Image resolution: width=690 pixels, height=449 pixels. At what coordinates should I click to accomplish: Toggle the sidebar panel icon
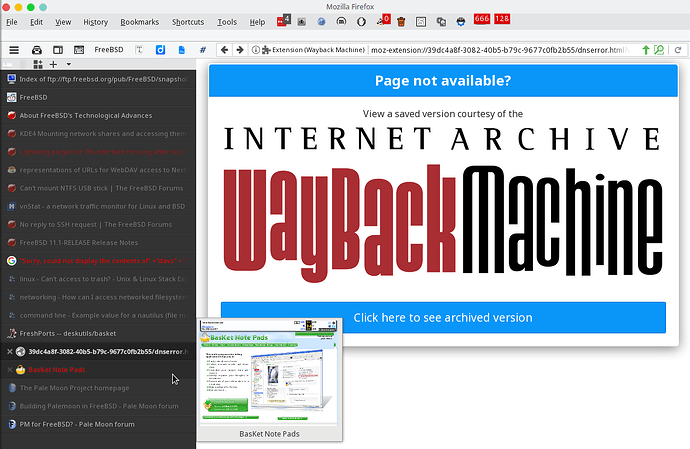click(x=58, y=50)
